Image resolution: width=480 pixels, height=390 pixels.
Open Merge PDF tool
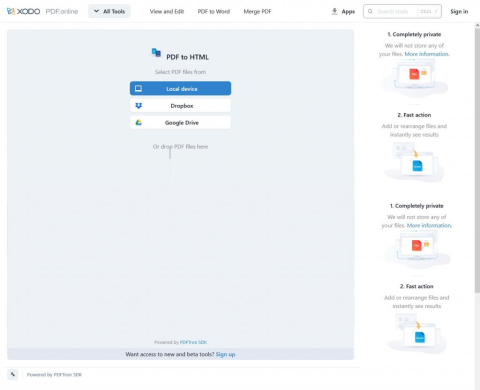[x=257, y=11]
